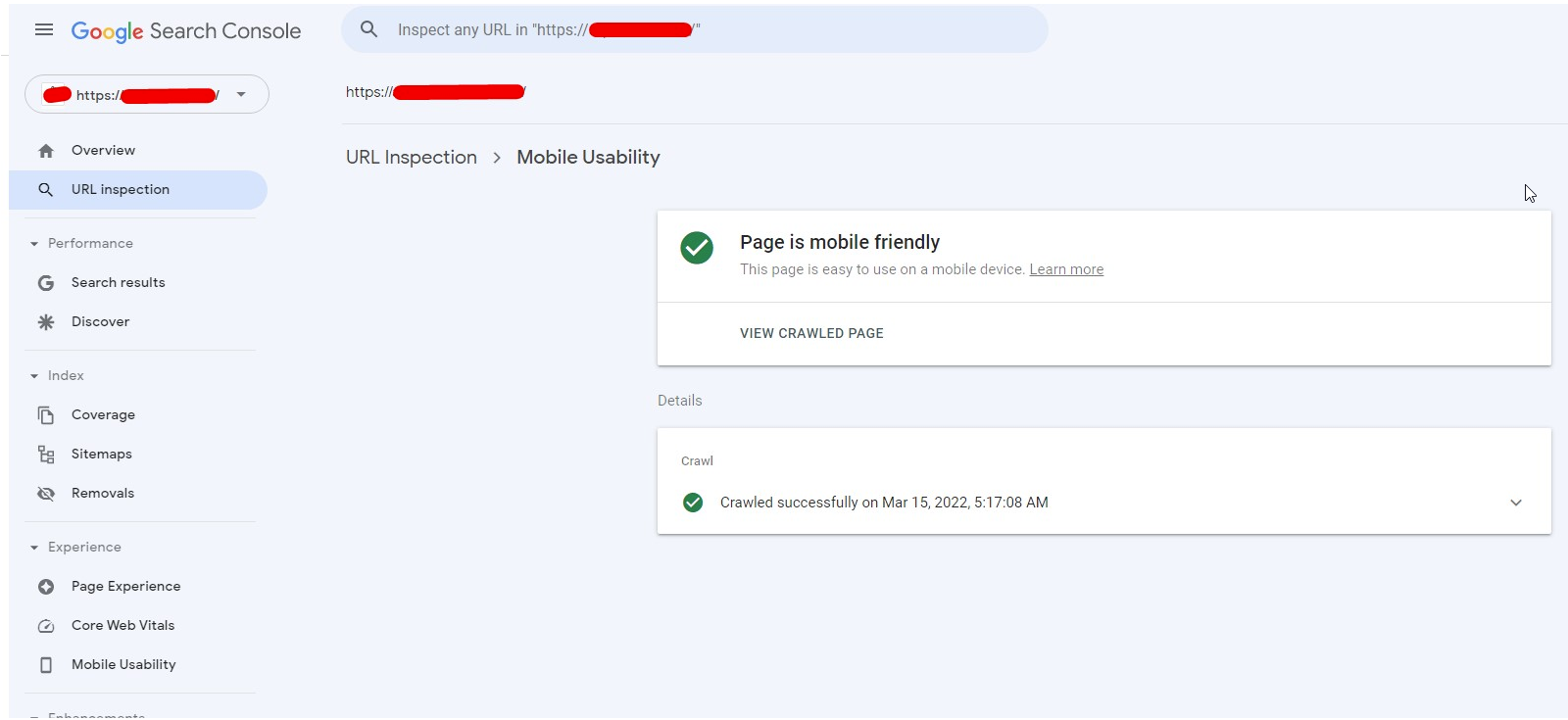Click the Page Experience plus-circle icon
Screen dimensions: 1568x720
tap(46, 587)
